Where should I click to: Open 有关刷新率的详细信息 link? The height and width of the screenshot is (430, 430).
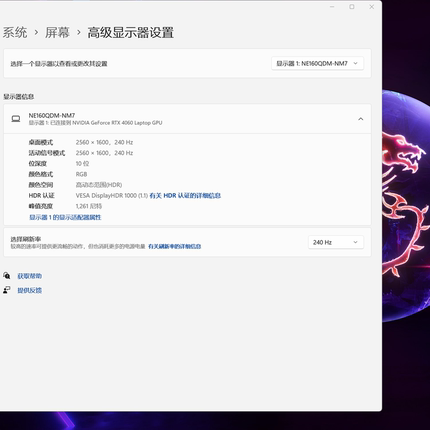pyautogui.click(x=174, y=246)
